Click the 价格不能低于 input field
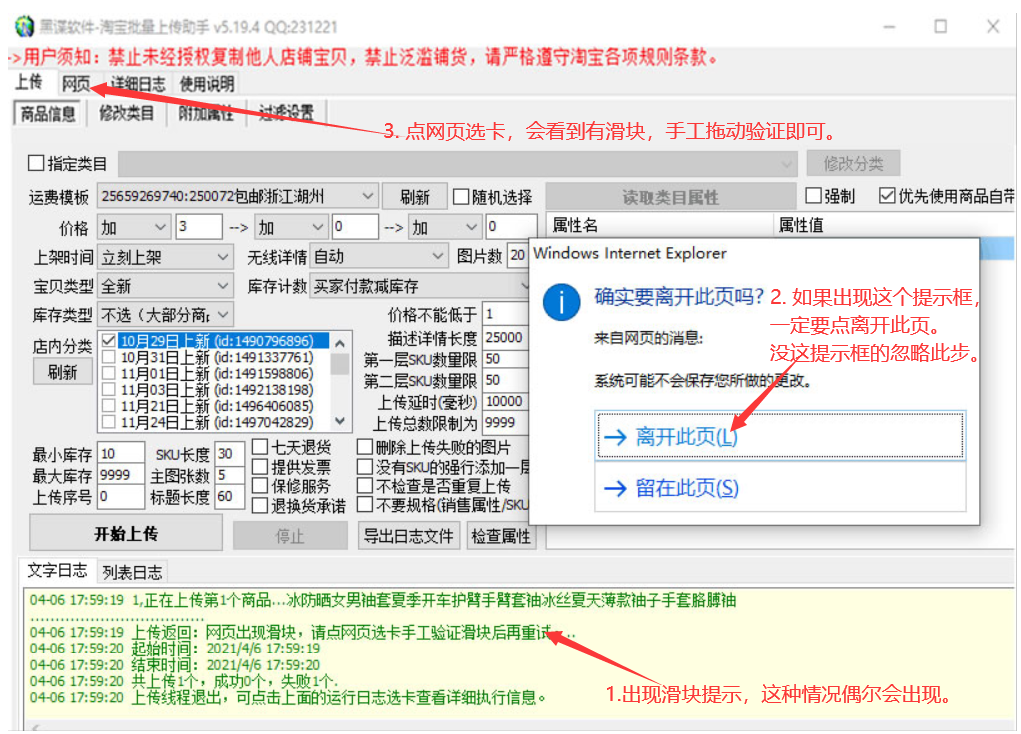 click(x=505, y=313)
